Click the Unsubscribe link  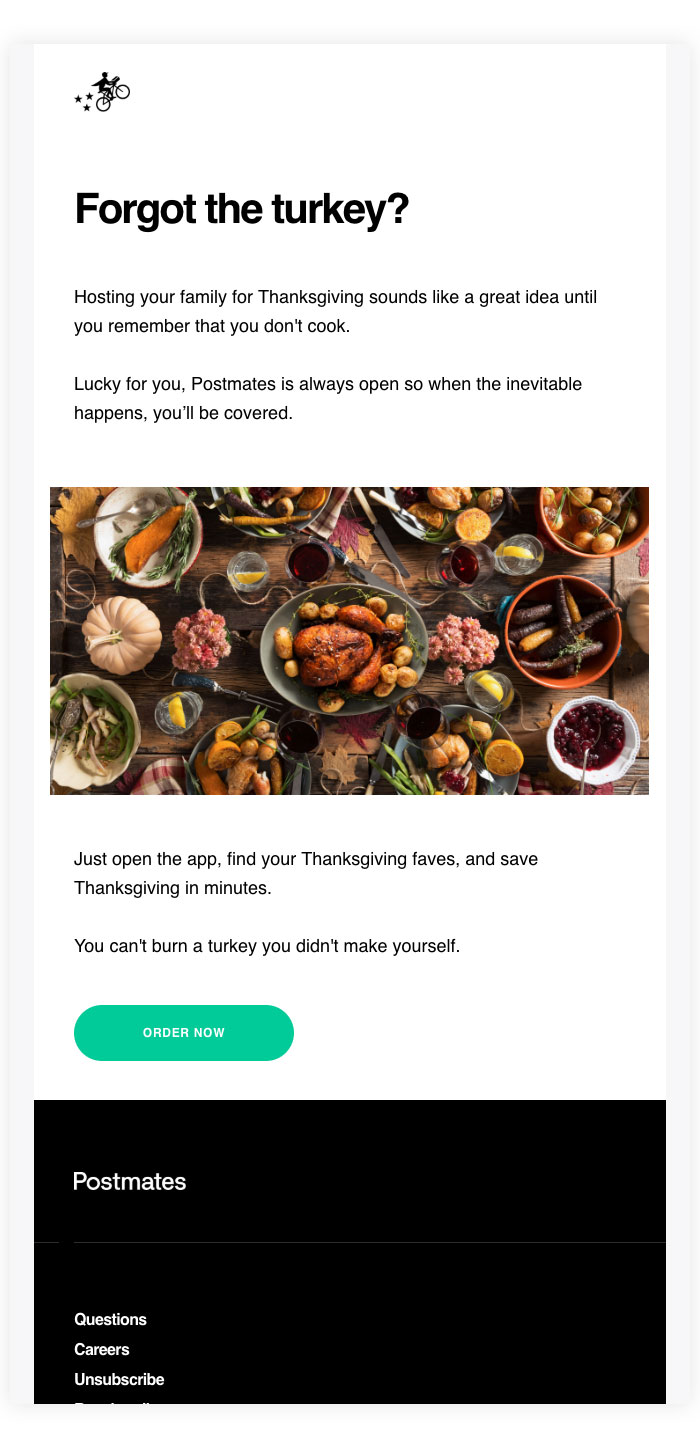(119, 1379)
